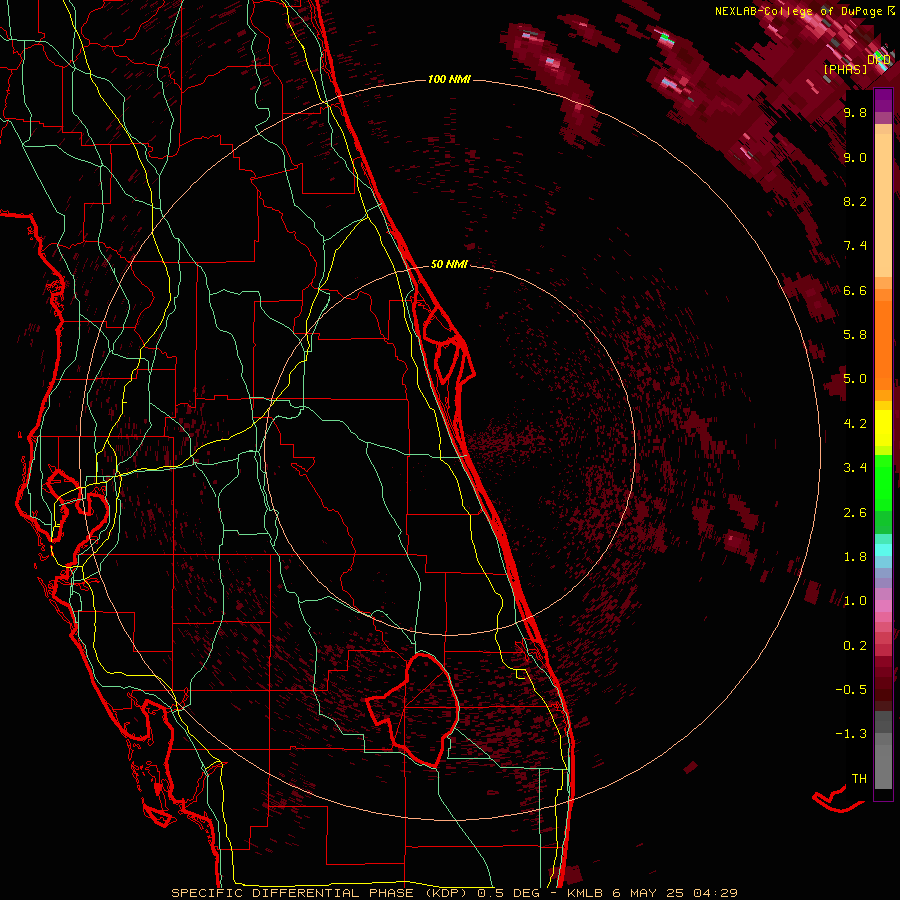Select the -1.3 legend value
This screenshot has height=900, width=900.
(851, 734)
